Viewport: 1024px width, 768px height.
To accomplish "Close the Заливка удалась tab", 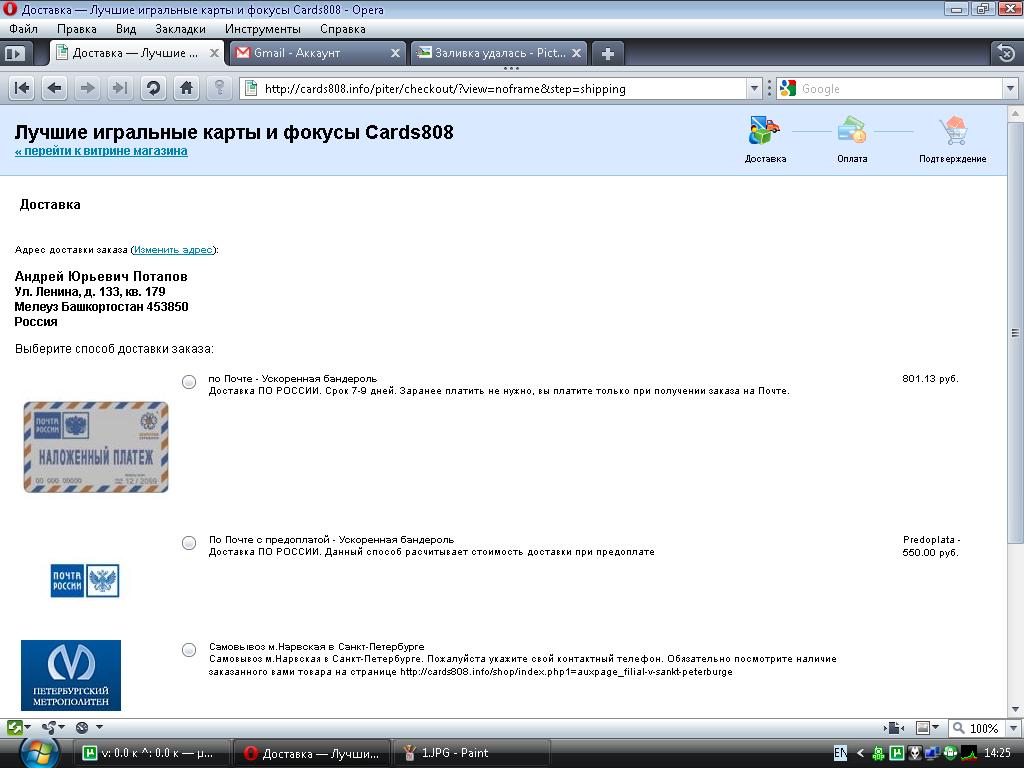I will [576, 53].
